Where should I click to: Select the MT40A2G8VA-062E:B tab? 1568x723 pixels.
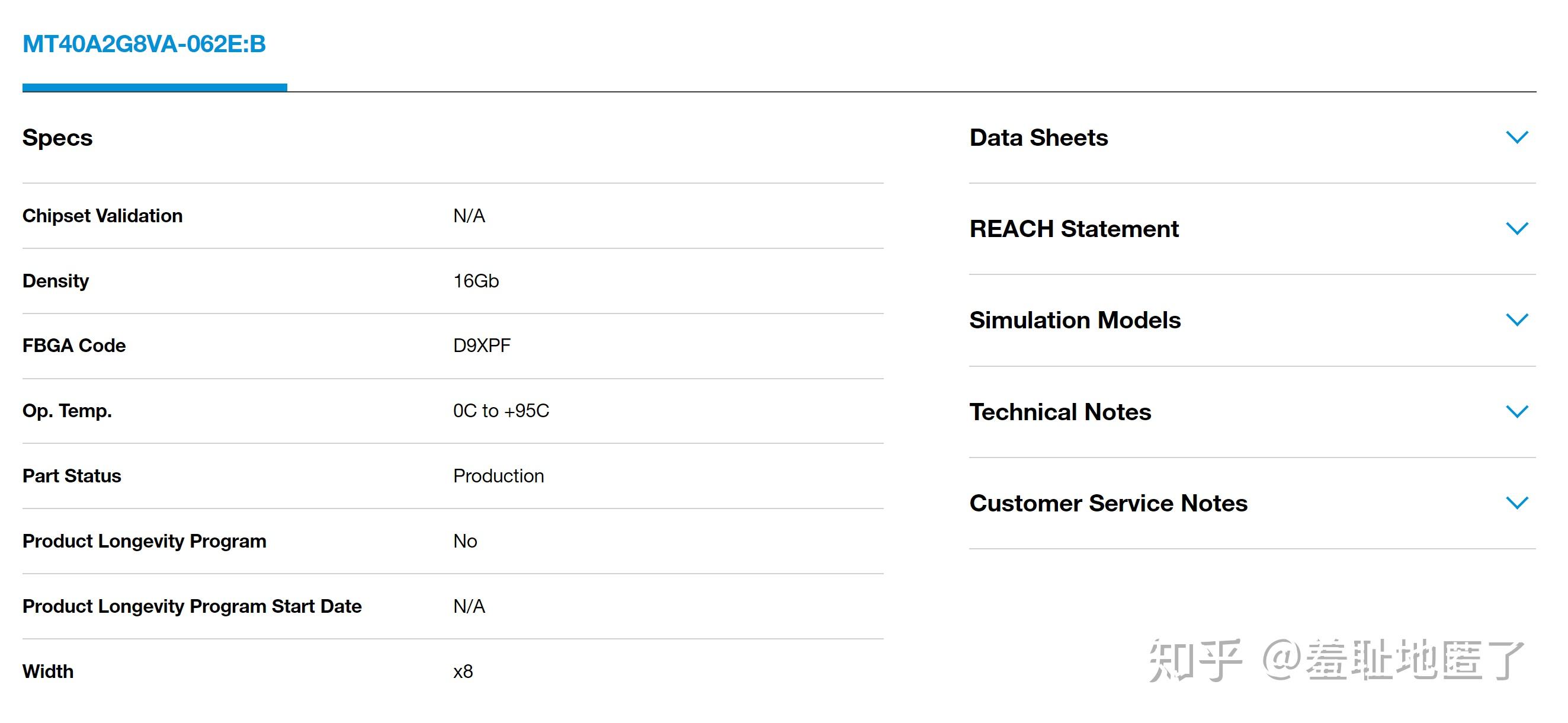coord(145,44)
